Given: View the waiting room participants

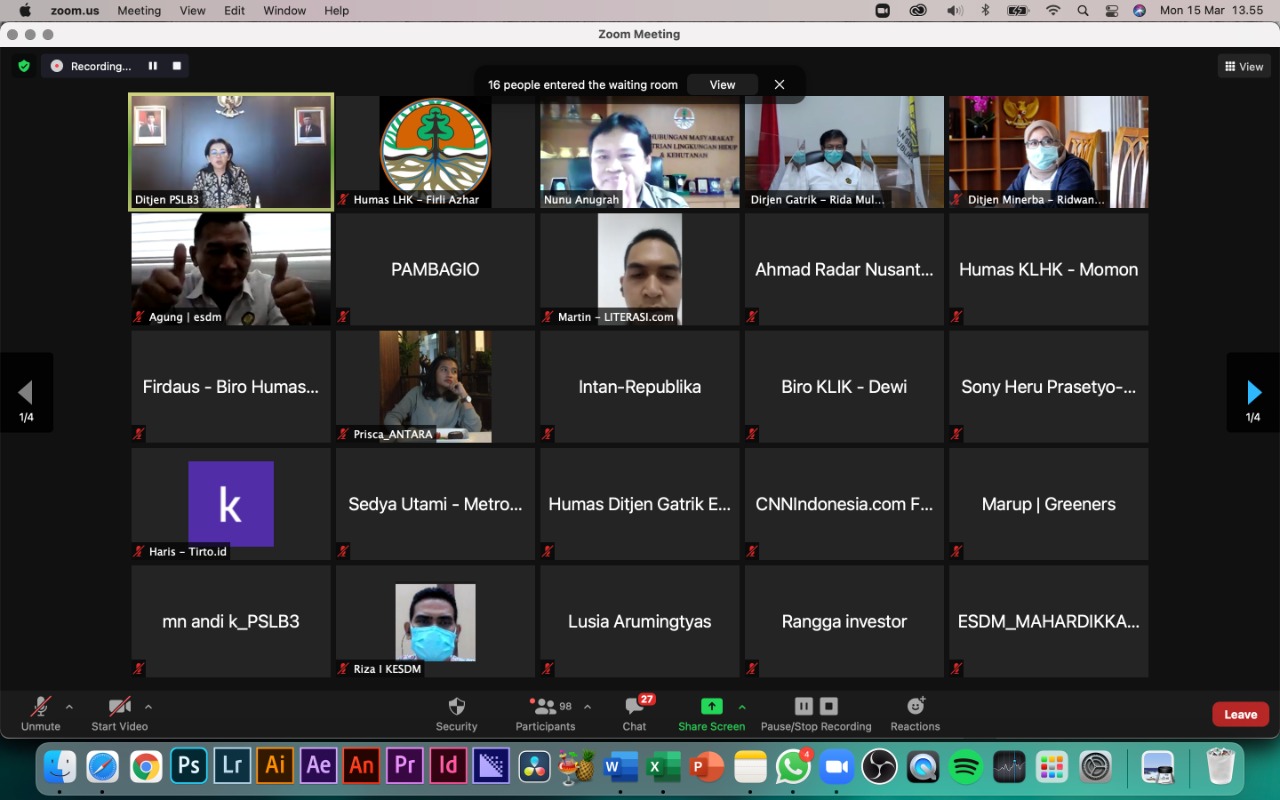Looking at the screenshot, I should pyautogui.click(x=722, y=85).
